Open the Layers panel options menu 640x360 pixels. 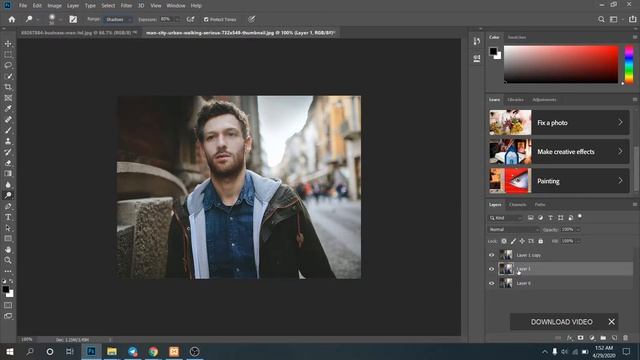click(x=635, y=204)
